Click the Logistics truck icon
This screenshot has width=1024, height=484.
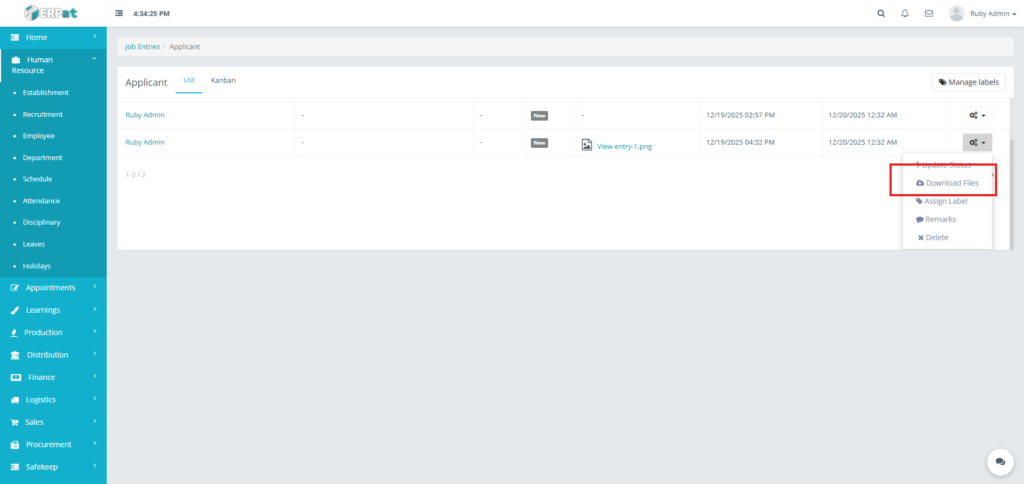coord(15,400)
